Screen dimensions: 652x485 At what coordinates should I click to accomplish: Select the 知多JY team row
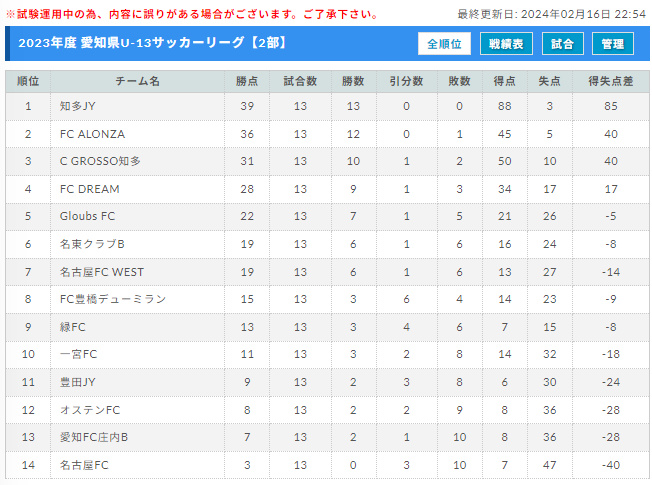[x=327, y=106]
